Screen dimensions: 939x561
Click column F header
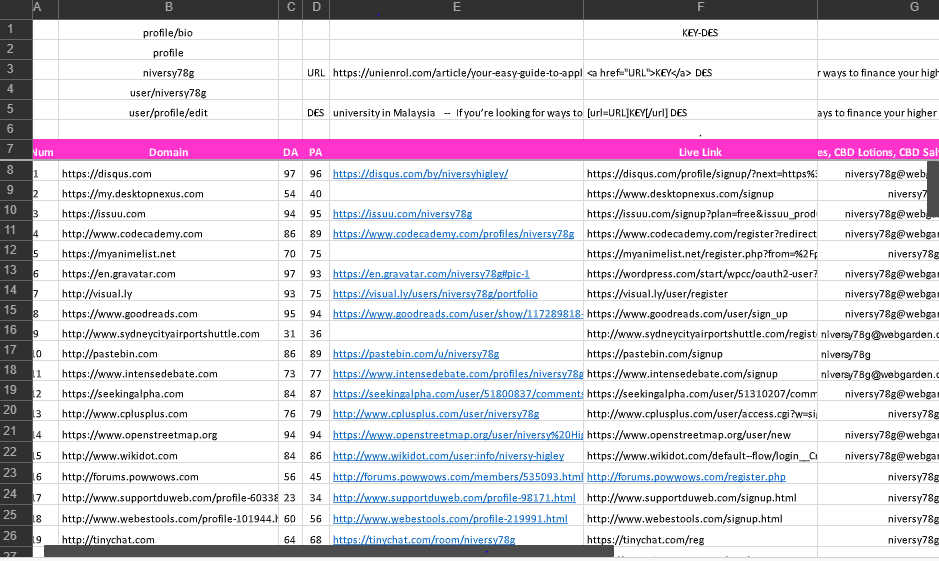pyautogui.click(x=700, y=8)
